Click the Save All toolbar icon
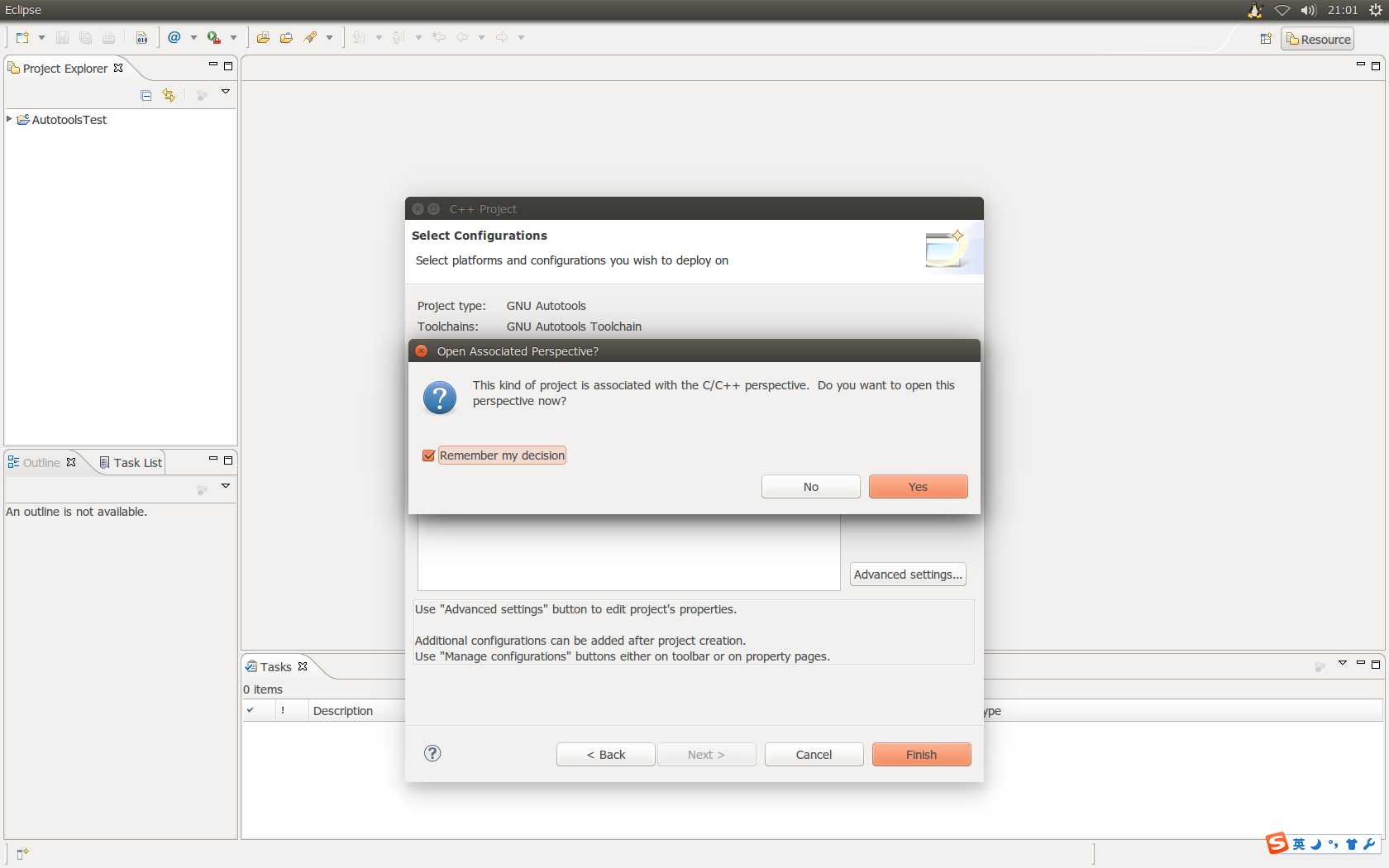Image resolution: width=1389 pixels, height=868 pixels. tap(85, 37)
